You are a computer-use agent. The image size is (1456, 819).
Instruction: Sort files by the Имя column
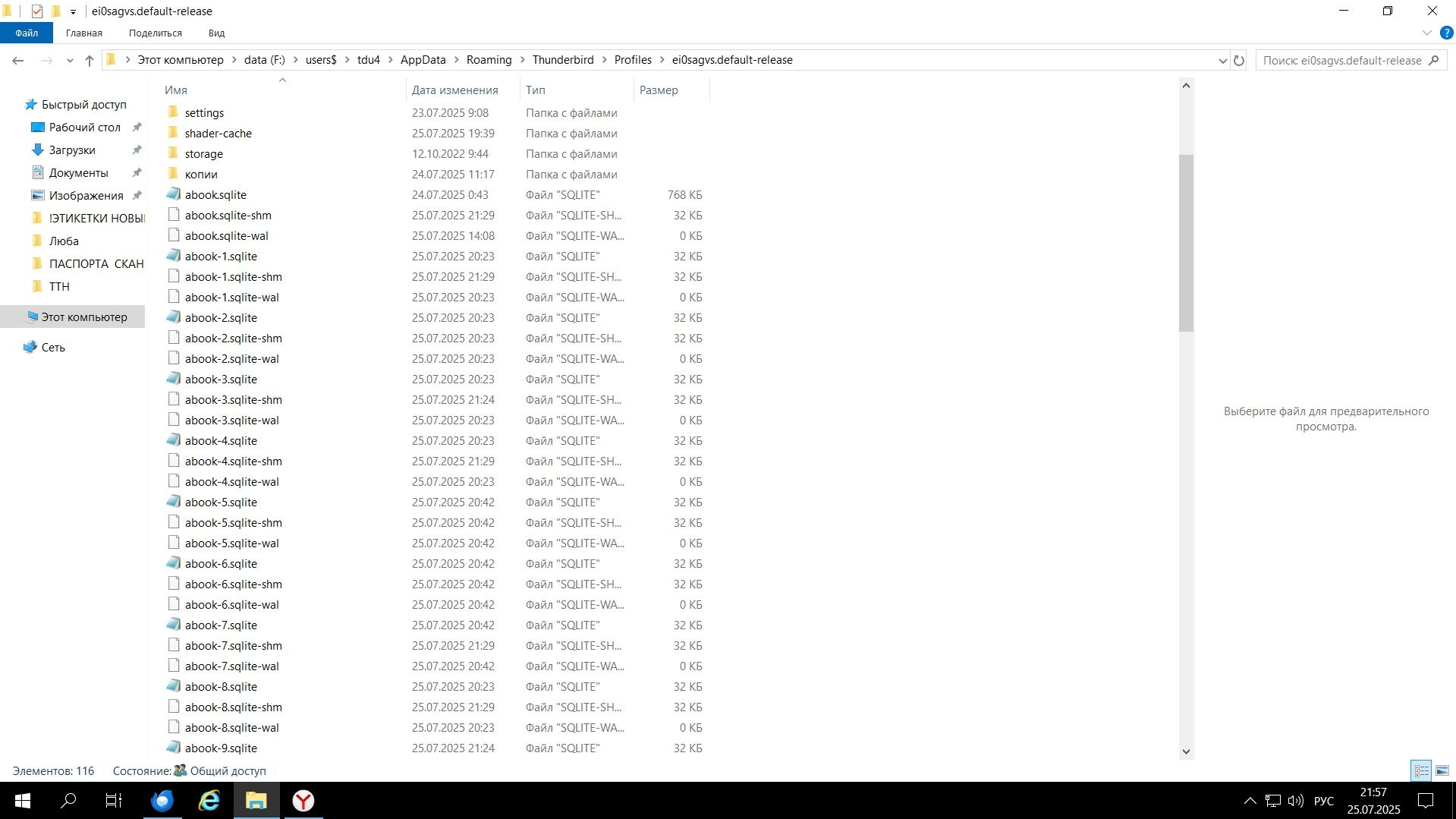282,90
